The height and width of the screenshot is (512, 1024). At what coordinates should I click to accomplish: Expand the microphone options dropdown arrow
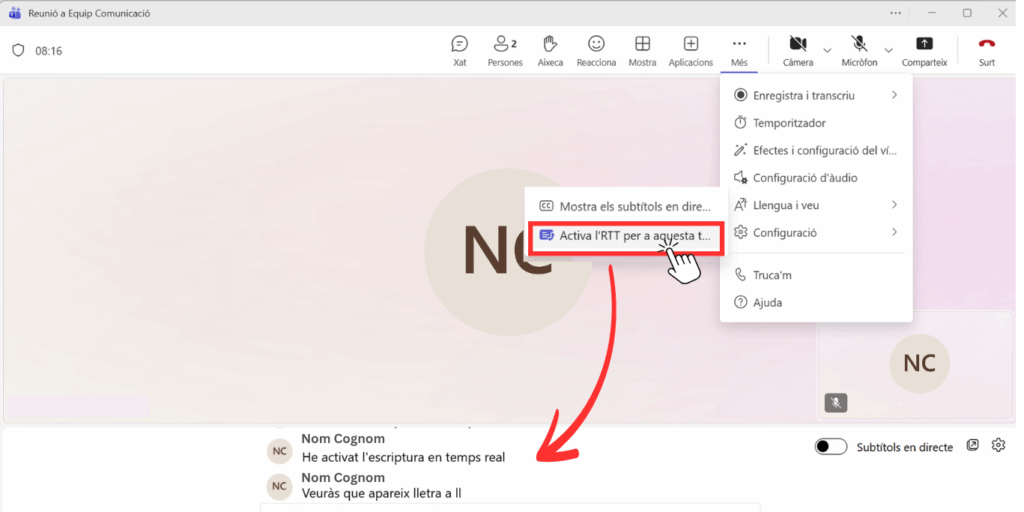[888, 49]
